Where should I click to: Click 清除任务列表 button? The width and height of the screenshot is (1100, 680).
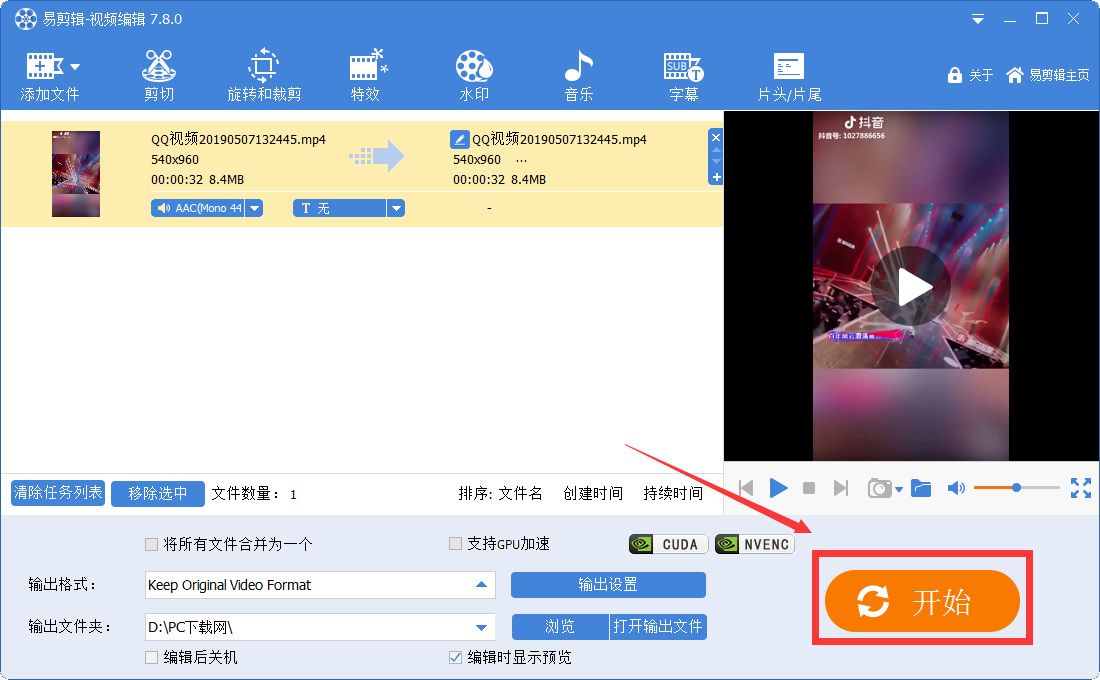point(58,493)
